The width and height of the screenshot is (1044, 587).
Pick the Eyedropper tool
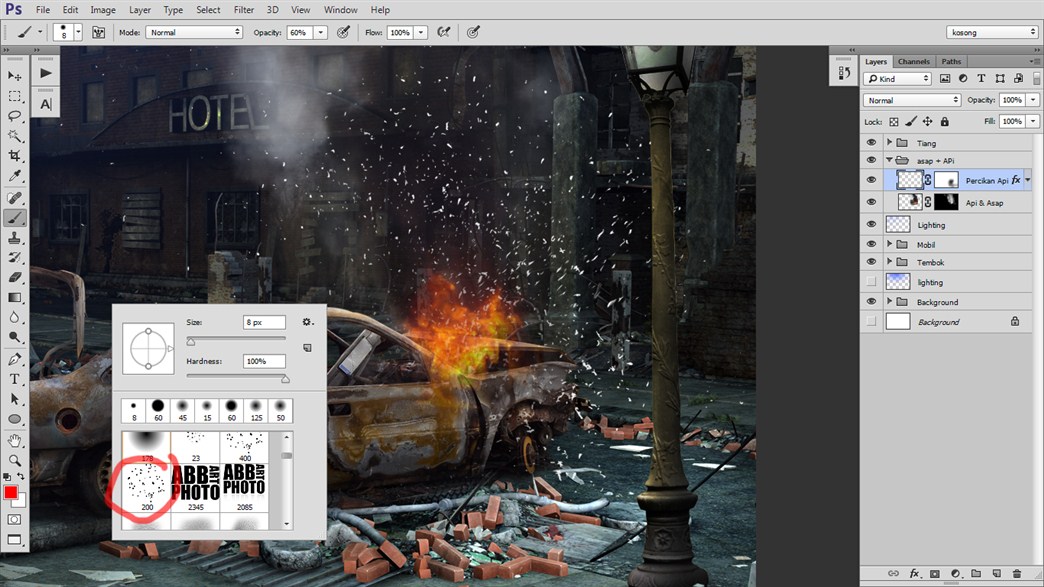(x=15, y=176)
